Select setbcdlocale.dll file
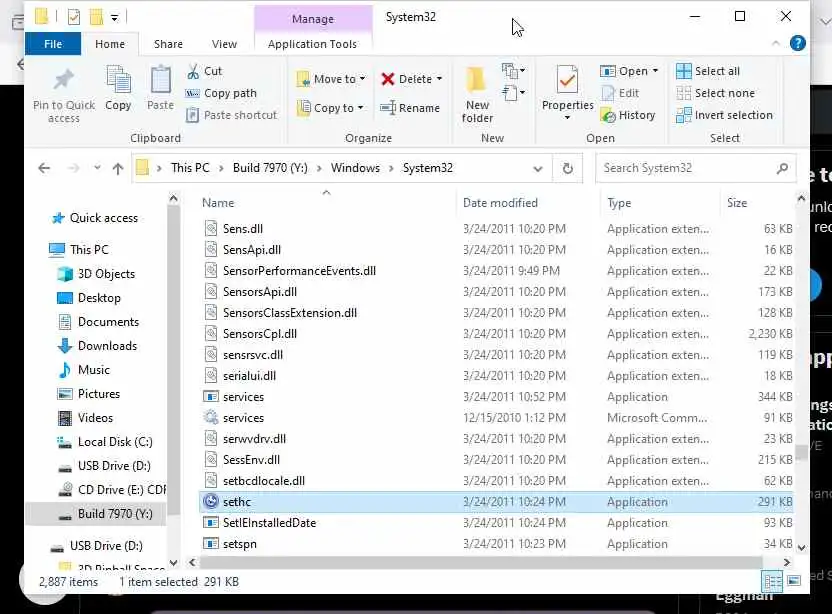 click(496, 481)
